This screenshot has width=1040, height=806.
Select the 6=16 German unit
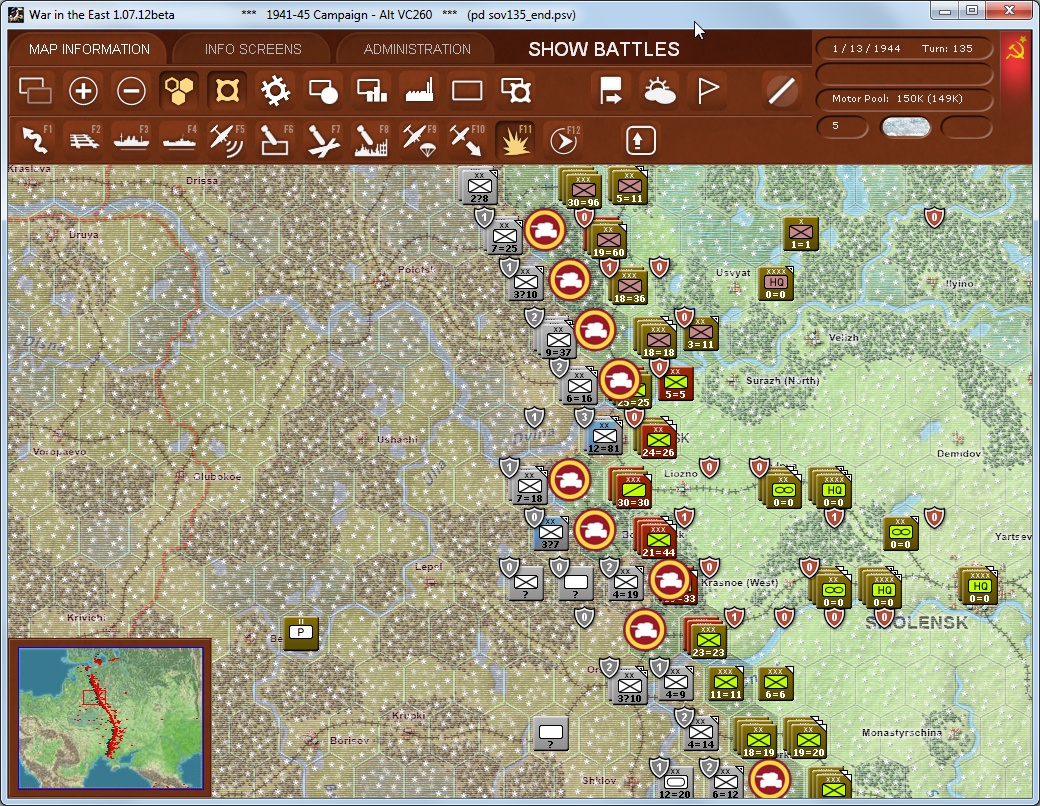tap(578, 386)
